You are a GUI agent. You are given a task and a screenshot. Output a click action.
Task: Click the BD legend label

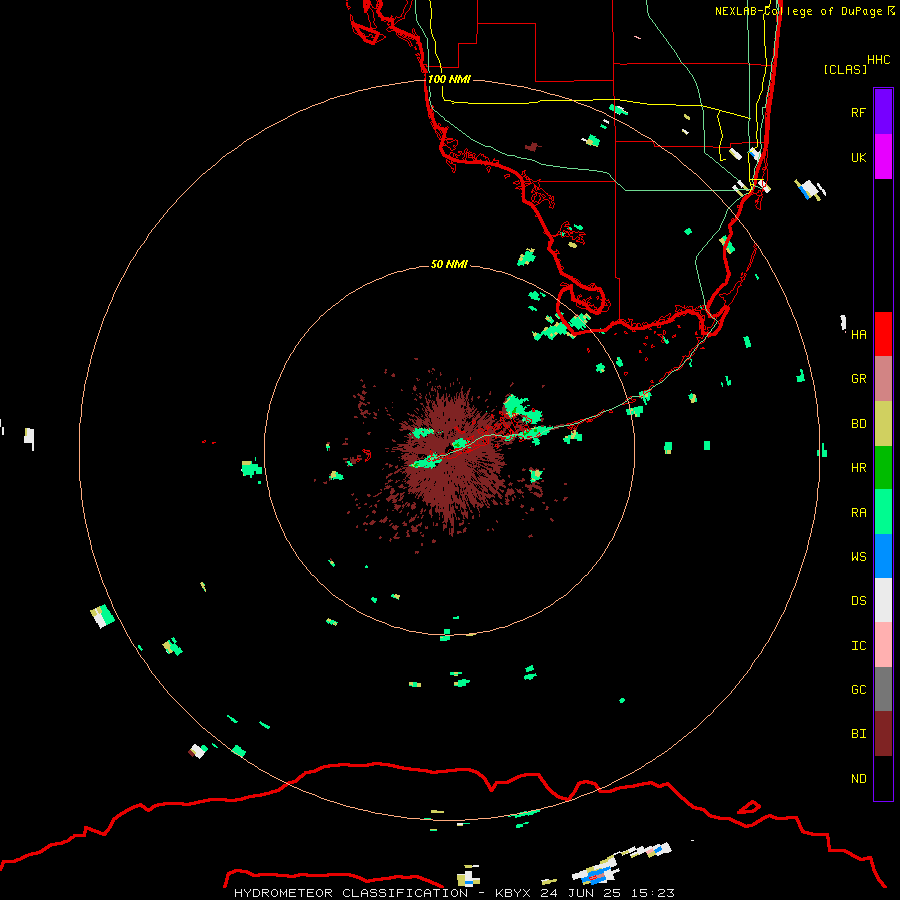click(x=858, y=424)
